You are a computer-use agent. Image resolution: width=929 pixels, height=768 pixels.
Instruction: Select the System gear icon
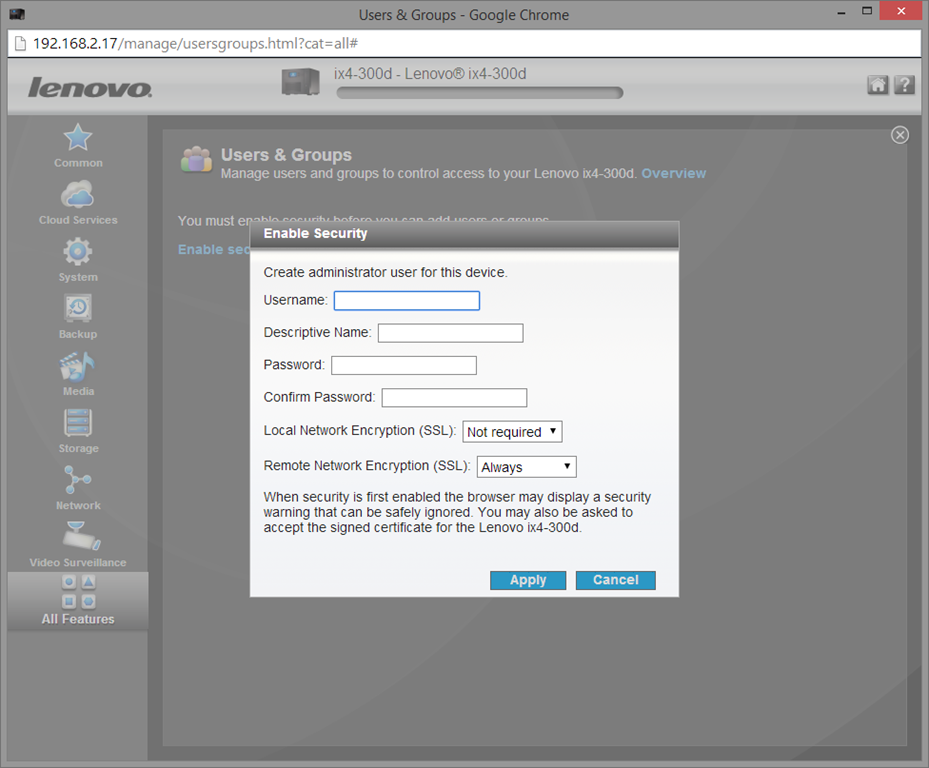click(x=78, y=253)
